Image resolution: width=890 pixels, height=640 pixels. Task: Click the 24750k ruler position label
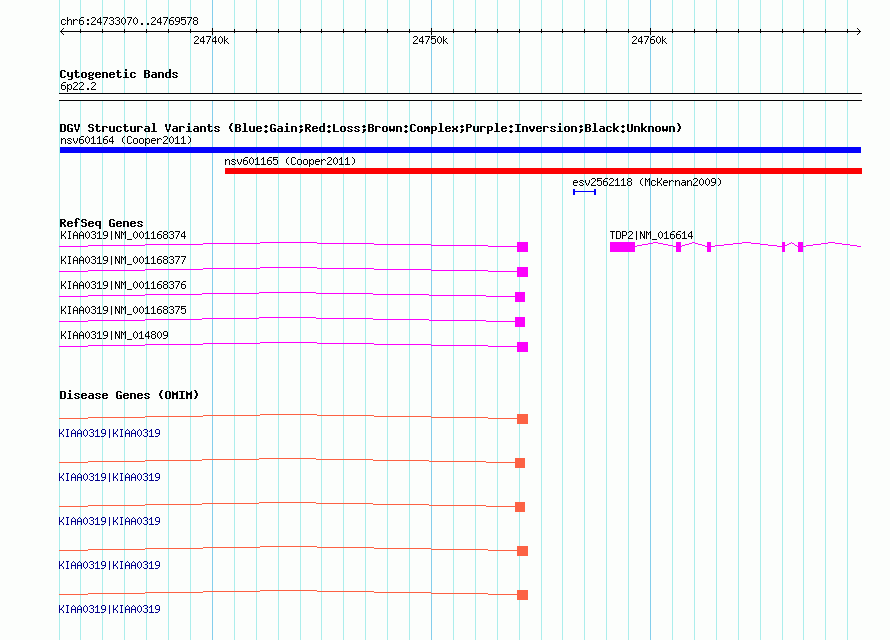click(x=430, y=40)
